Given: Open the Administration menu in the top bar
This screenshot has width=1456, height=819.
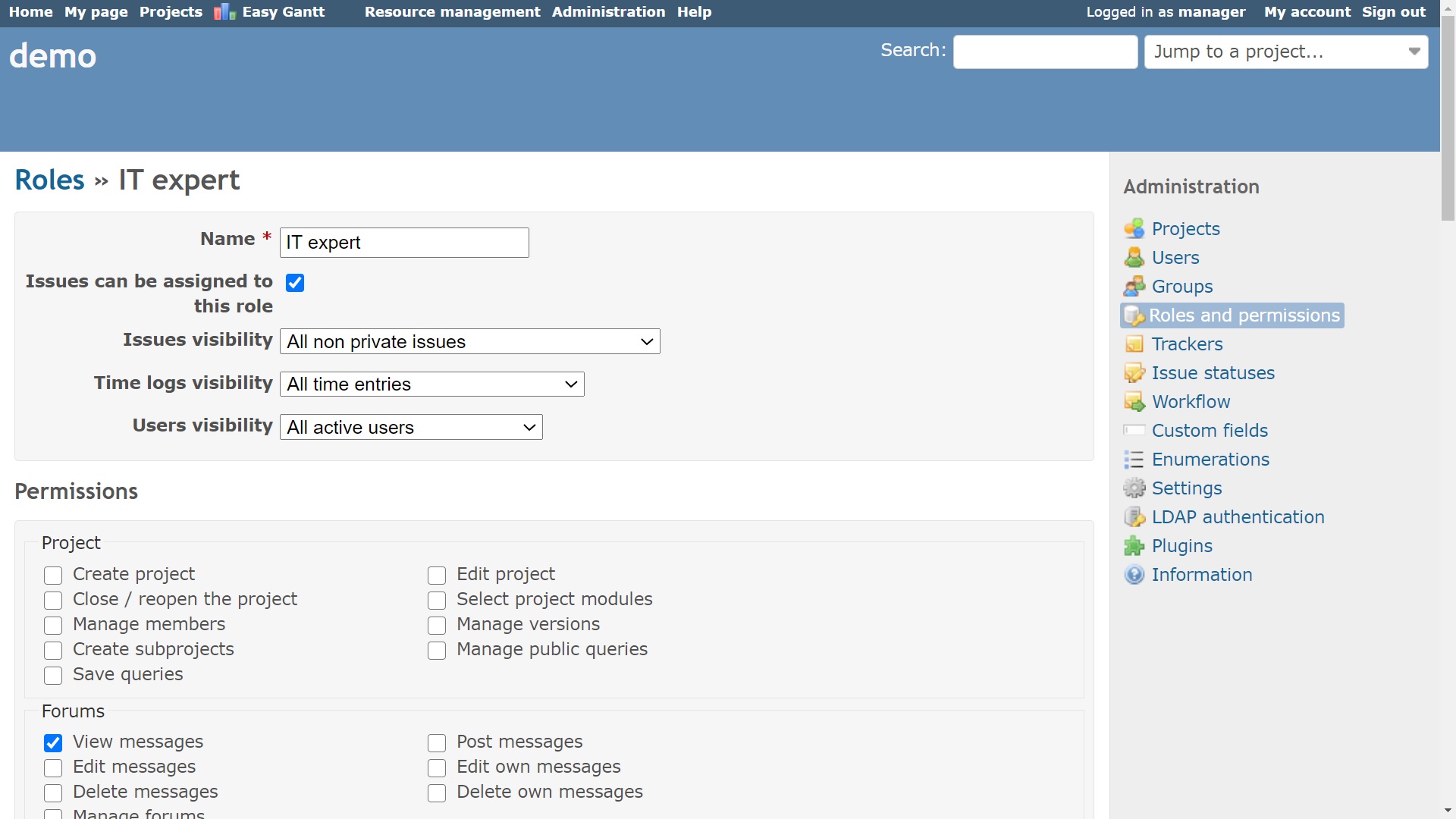Looking at the screenshot, I should click(x=608, y=11).
